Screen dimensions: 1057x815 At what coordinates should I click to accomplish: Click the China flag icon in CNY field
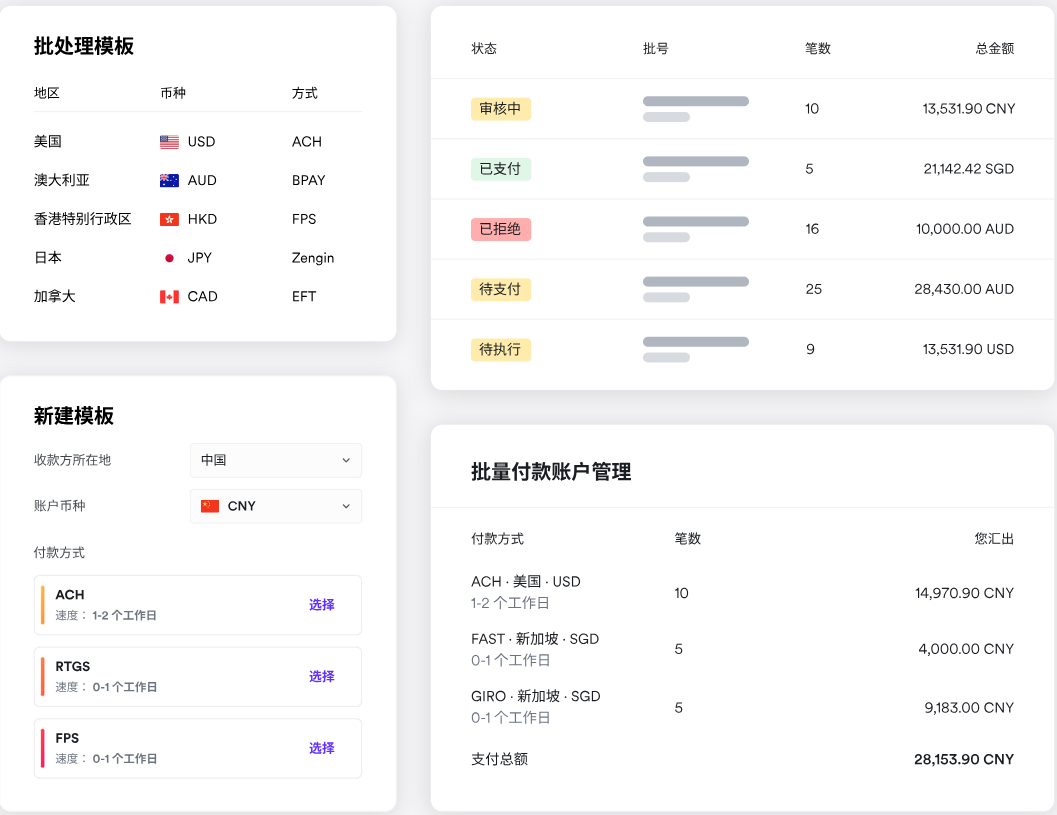click(210, 506)
